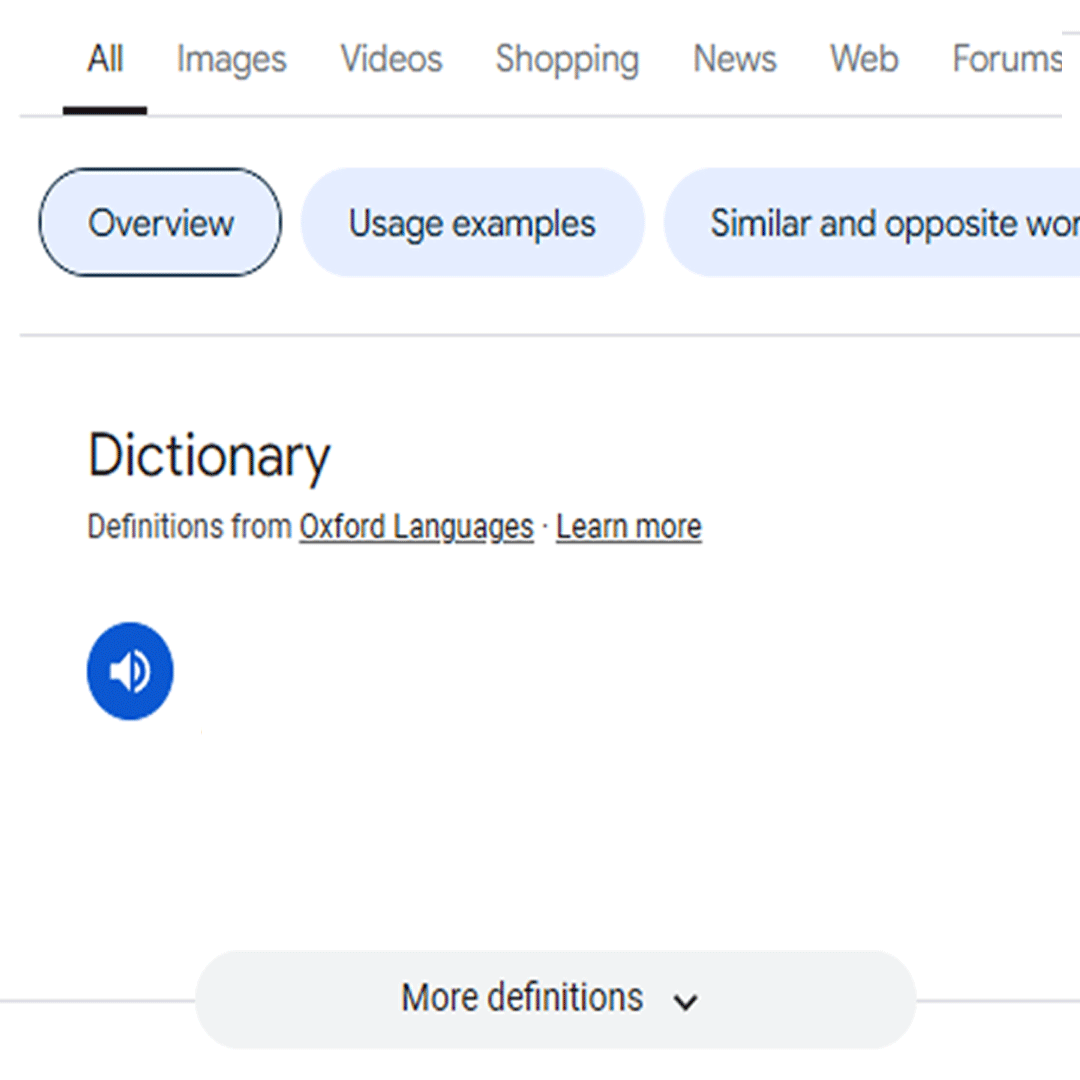This screenshot has height=1080, width=1080.
Task: Click empty definition area below speaker button
Action: click(400, 830)
